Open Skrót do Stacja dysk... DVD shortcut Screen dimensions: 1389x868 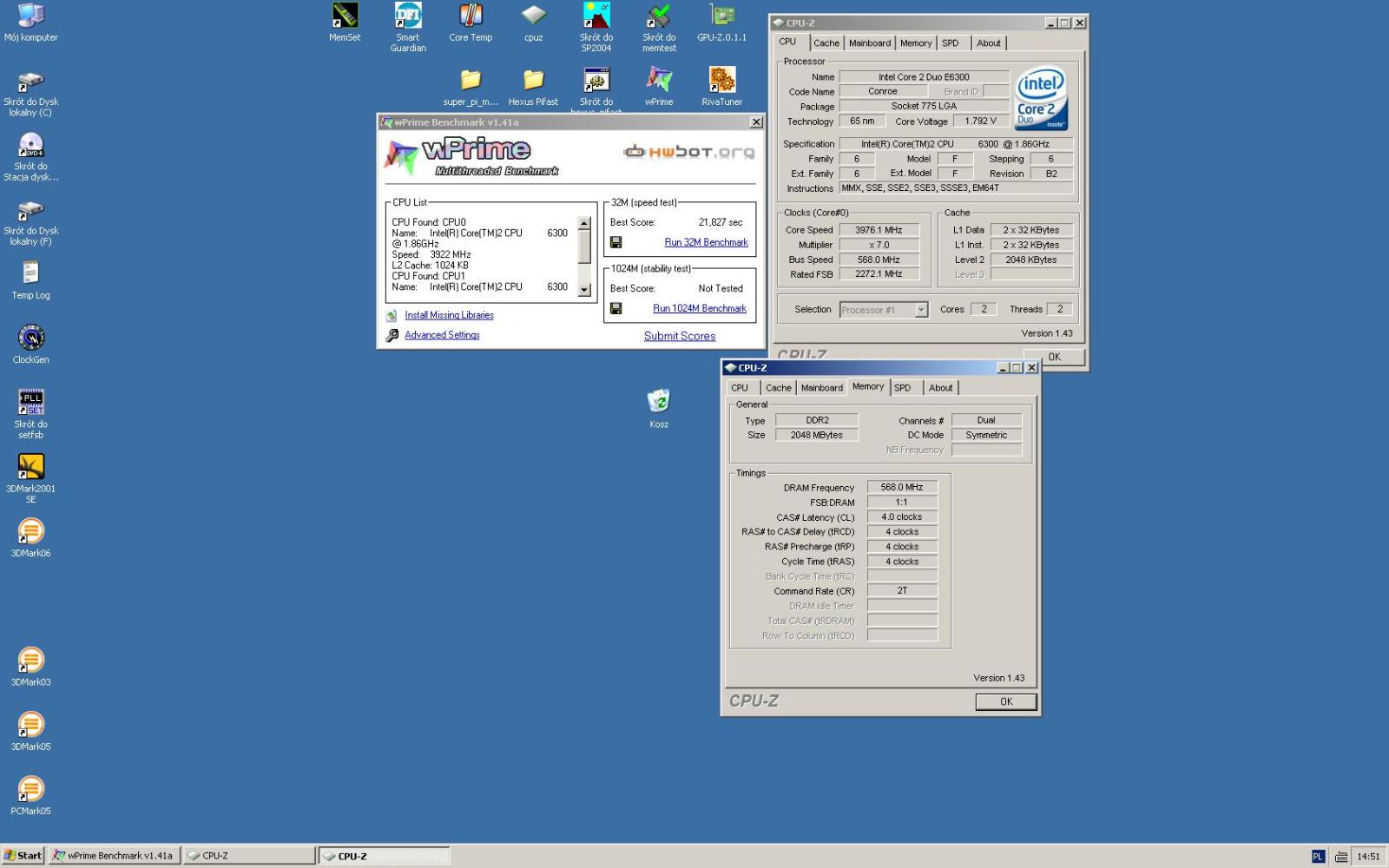coord(30,157)
